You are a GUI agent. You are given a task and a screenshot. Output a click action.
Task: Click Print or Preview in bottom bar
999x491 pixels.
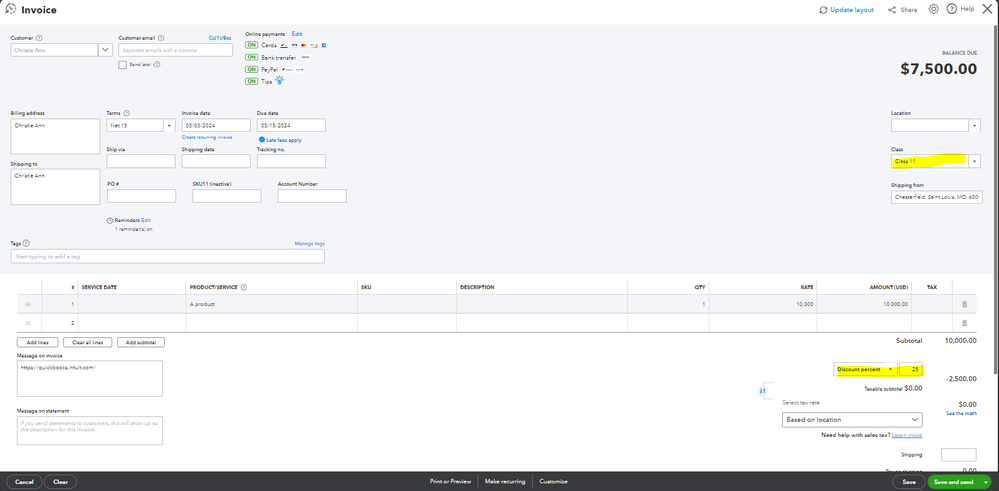[x=450, y=482]
